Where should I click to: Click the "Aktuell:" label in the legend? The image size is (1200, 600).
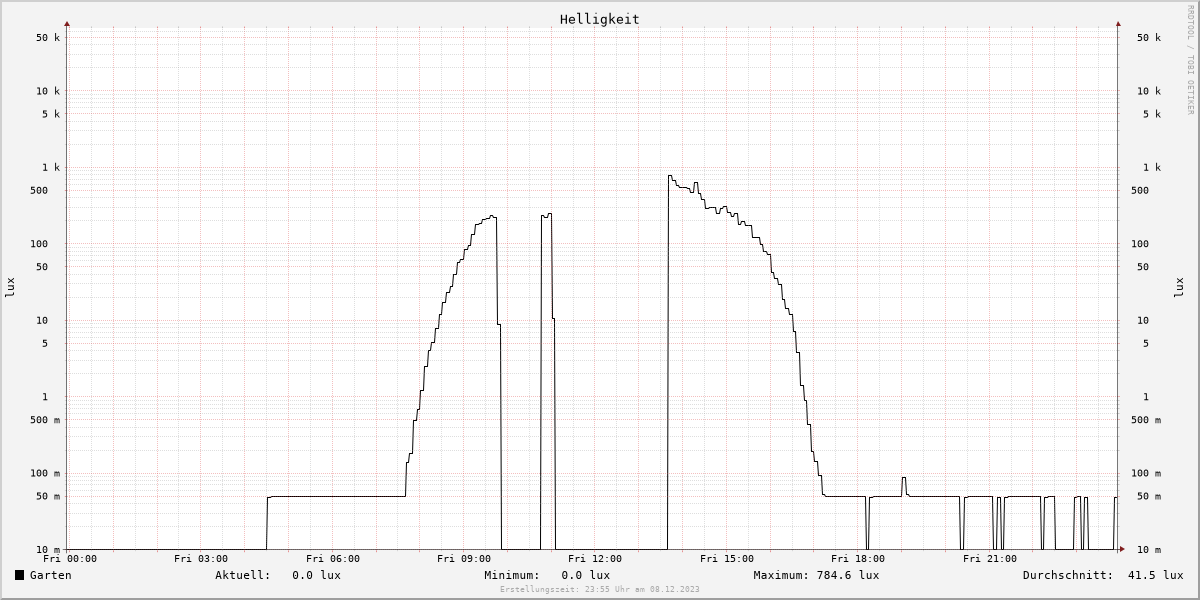tap(243, 575)
